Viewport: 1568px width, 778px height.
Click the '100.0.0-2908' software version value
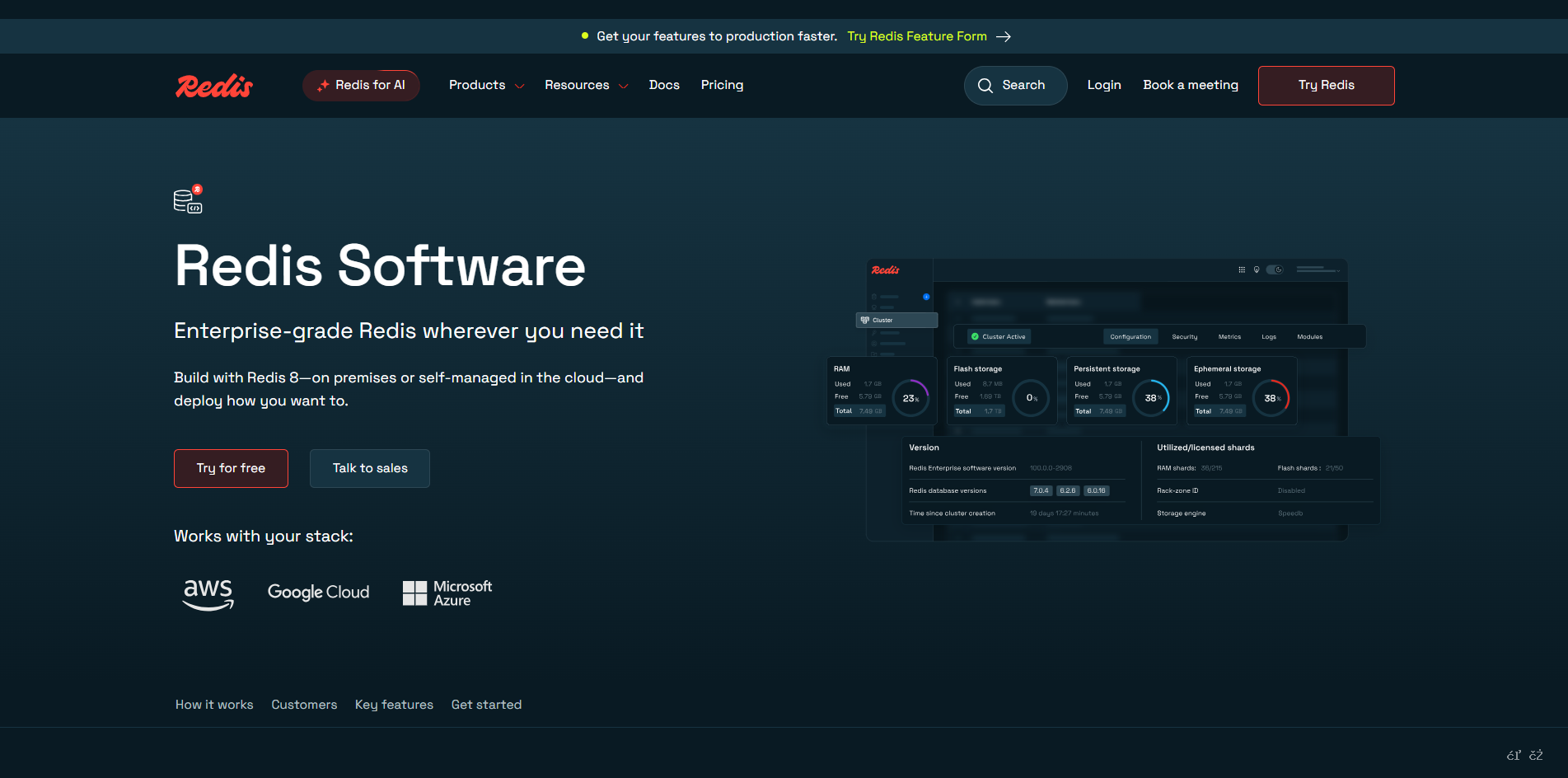[1051, 468]
